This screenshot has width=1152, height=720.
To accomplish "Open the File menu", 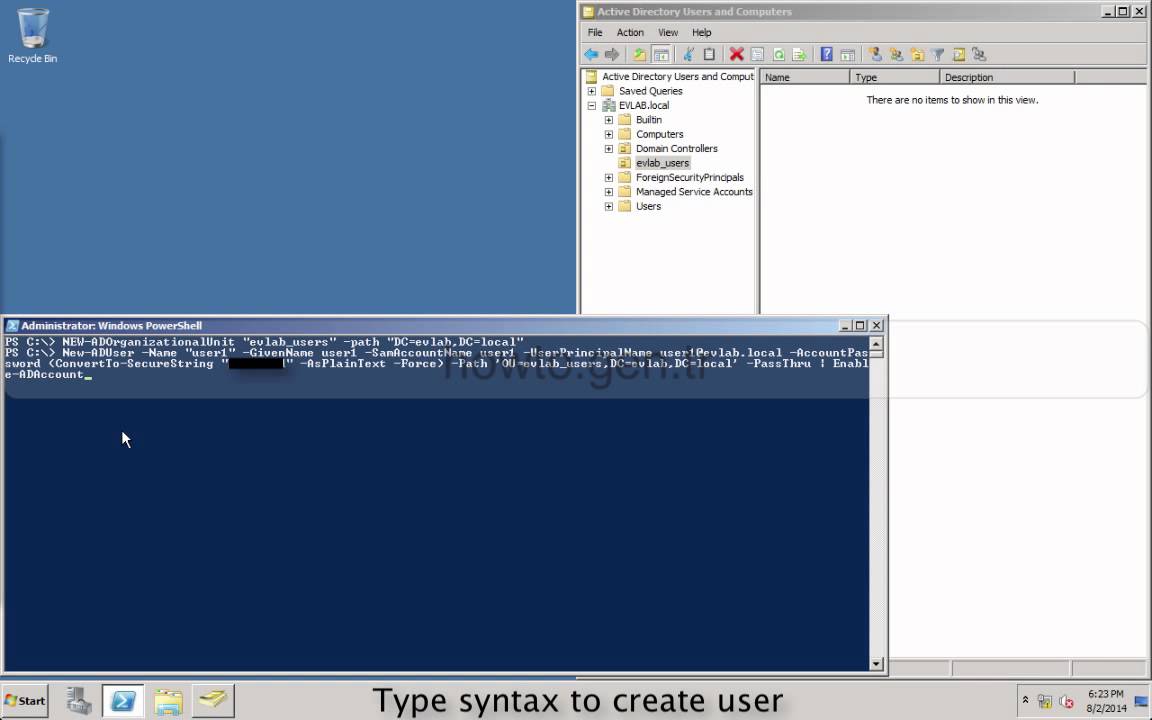I will coord(595,32).
